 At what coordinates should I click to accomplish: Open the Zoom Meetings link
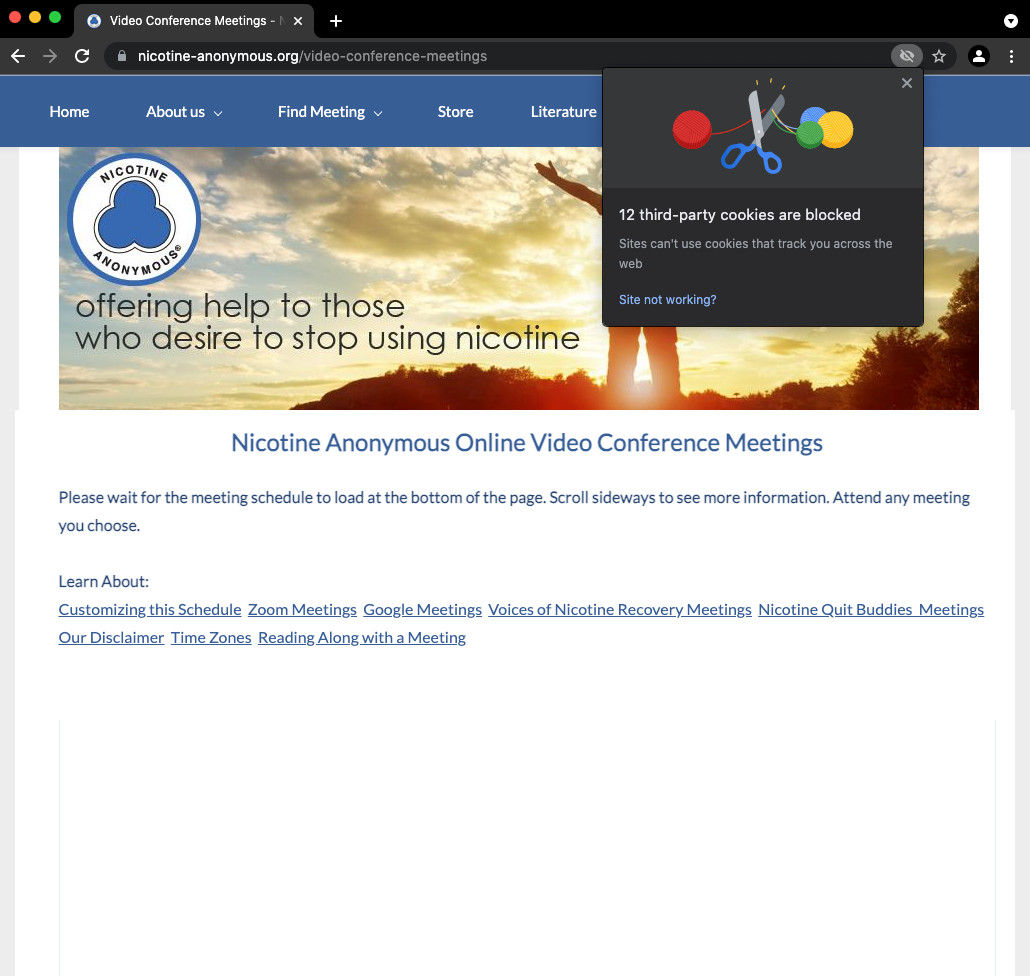pos(302,610)
